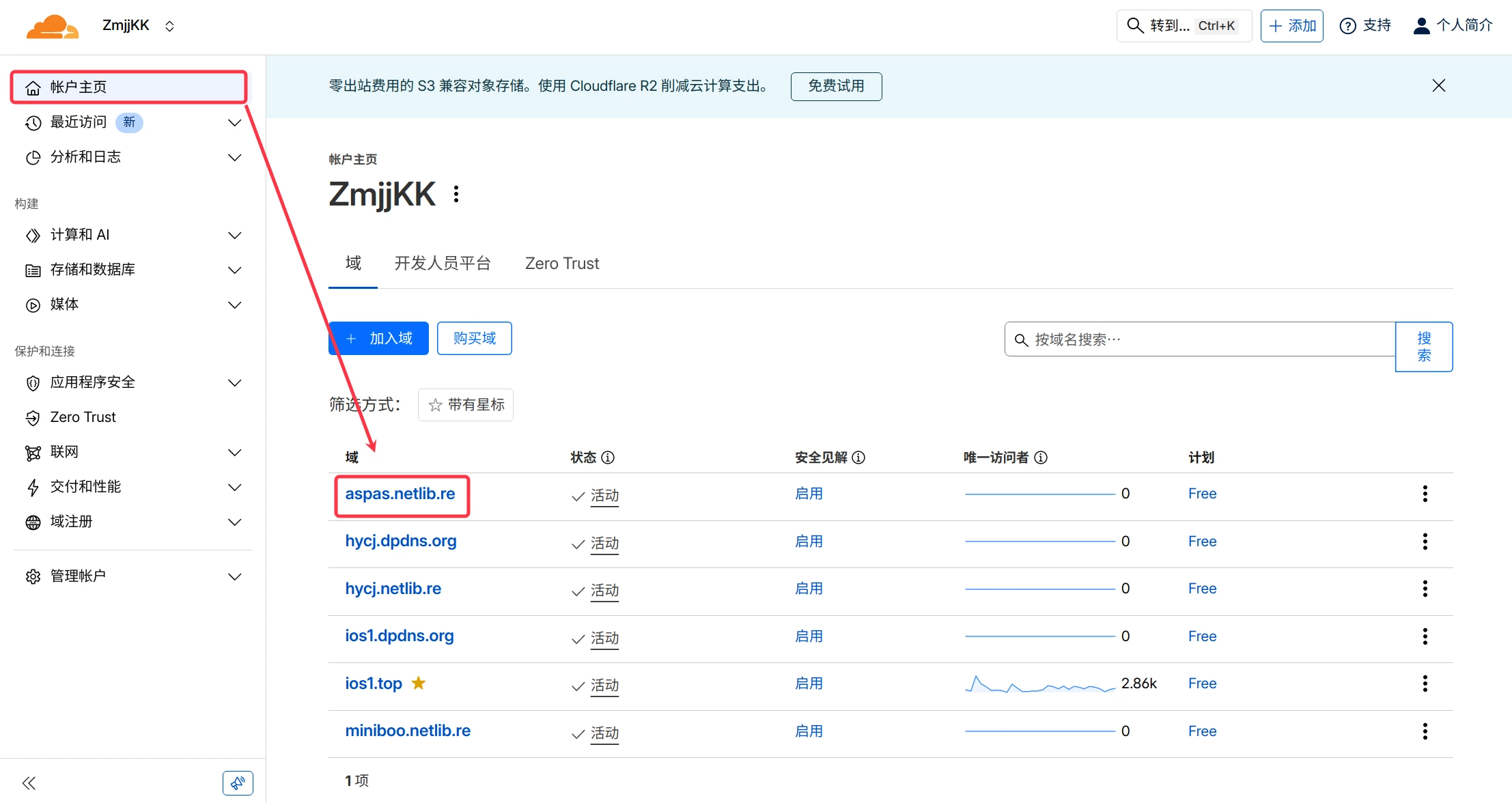This screenshot has height=803, width=1512.
Task: Open row actions menu for ios1.top
Action: 1425,684
